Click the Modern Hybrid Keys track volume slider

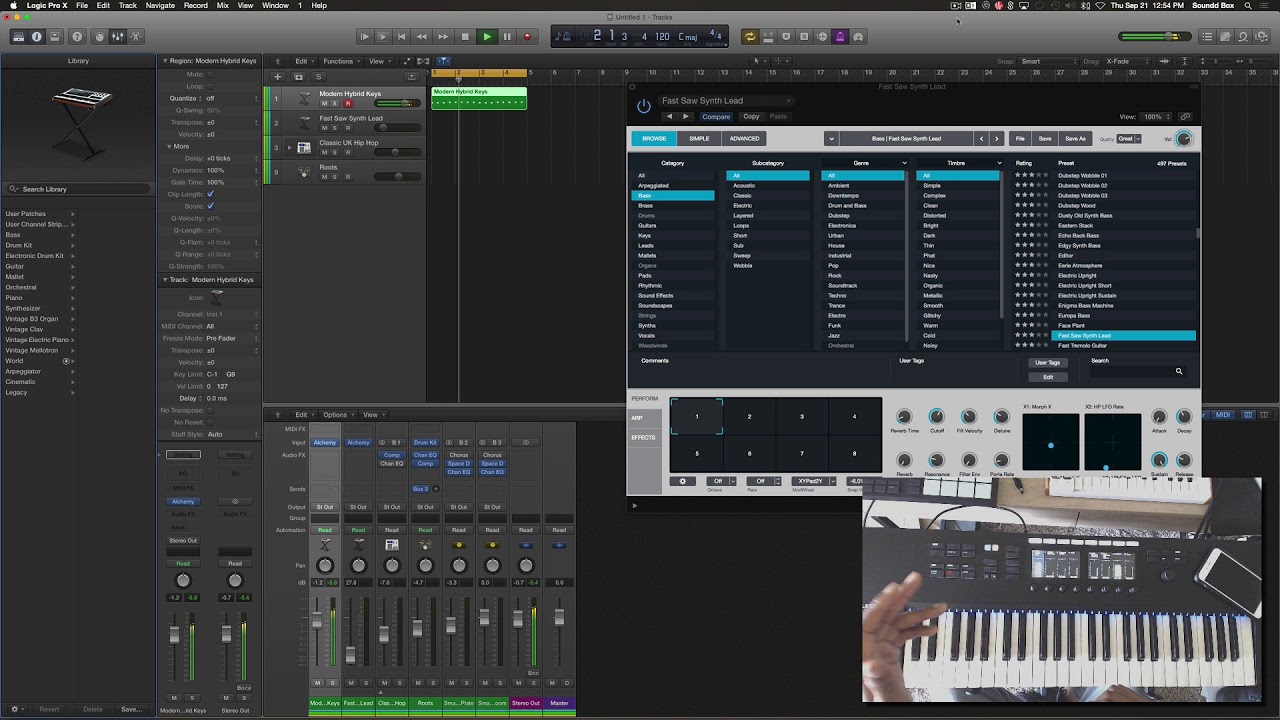396,103
